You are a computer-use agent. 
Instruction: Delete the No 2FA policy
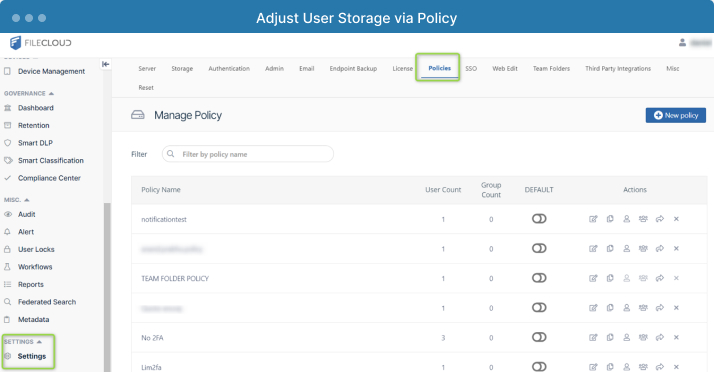676,337
